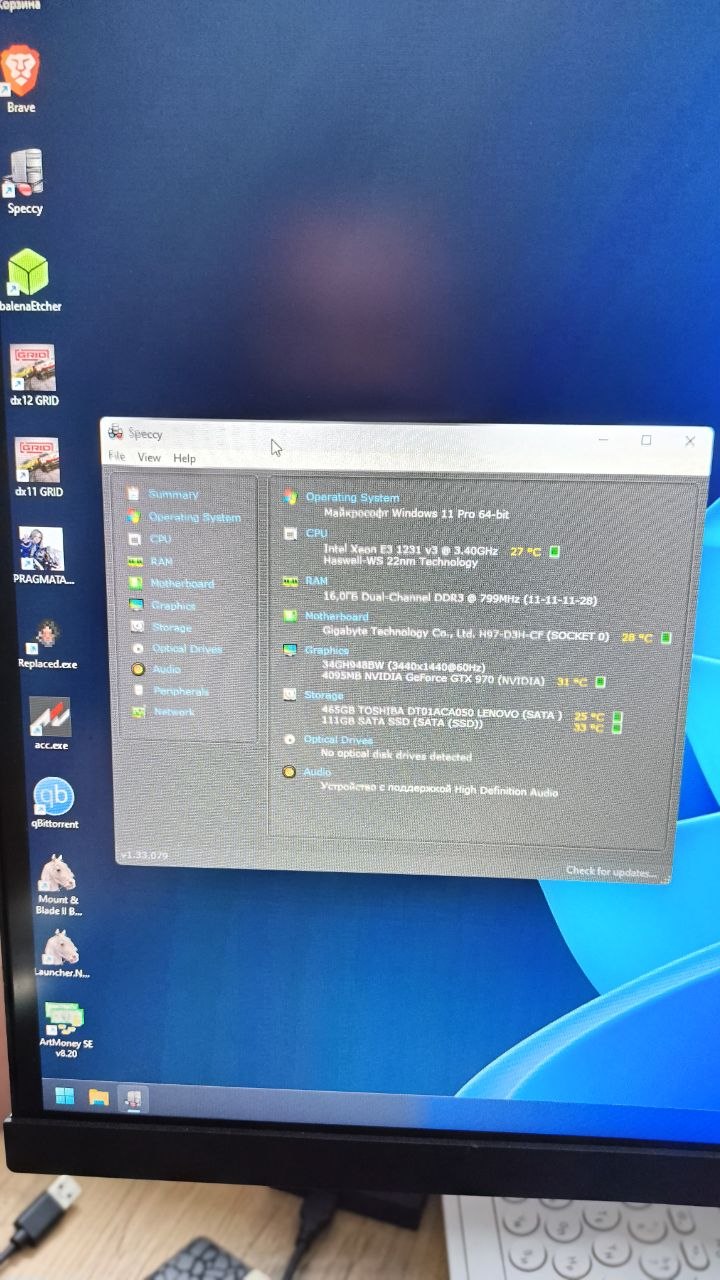Click the speaker icon beside Audio heading
Viewport: 720px width, 1280px height.
click(x=289, y=772)
